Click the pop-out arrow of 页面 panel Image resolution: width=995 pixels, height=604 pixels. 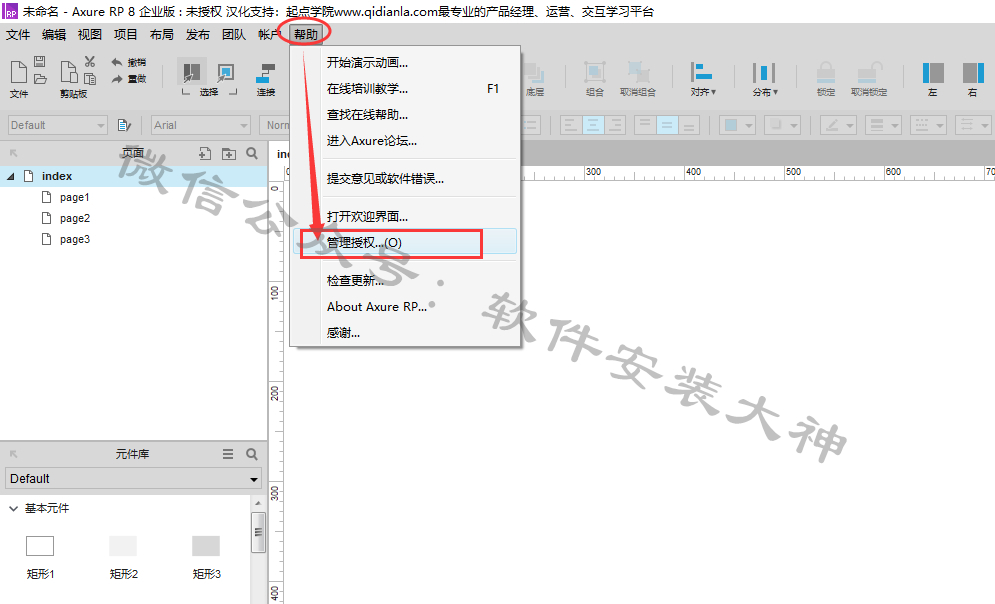[x=13, y=153]
